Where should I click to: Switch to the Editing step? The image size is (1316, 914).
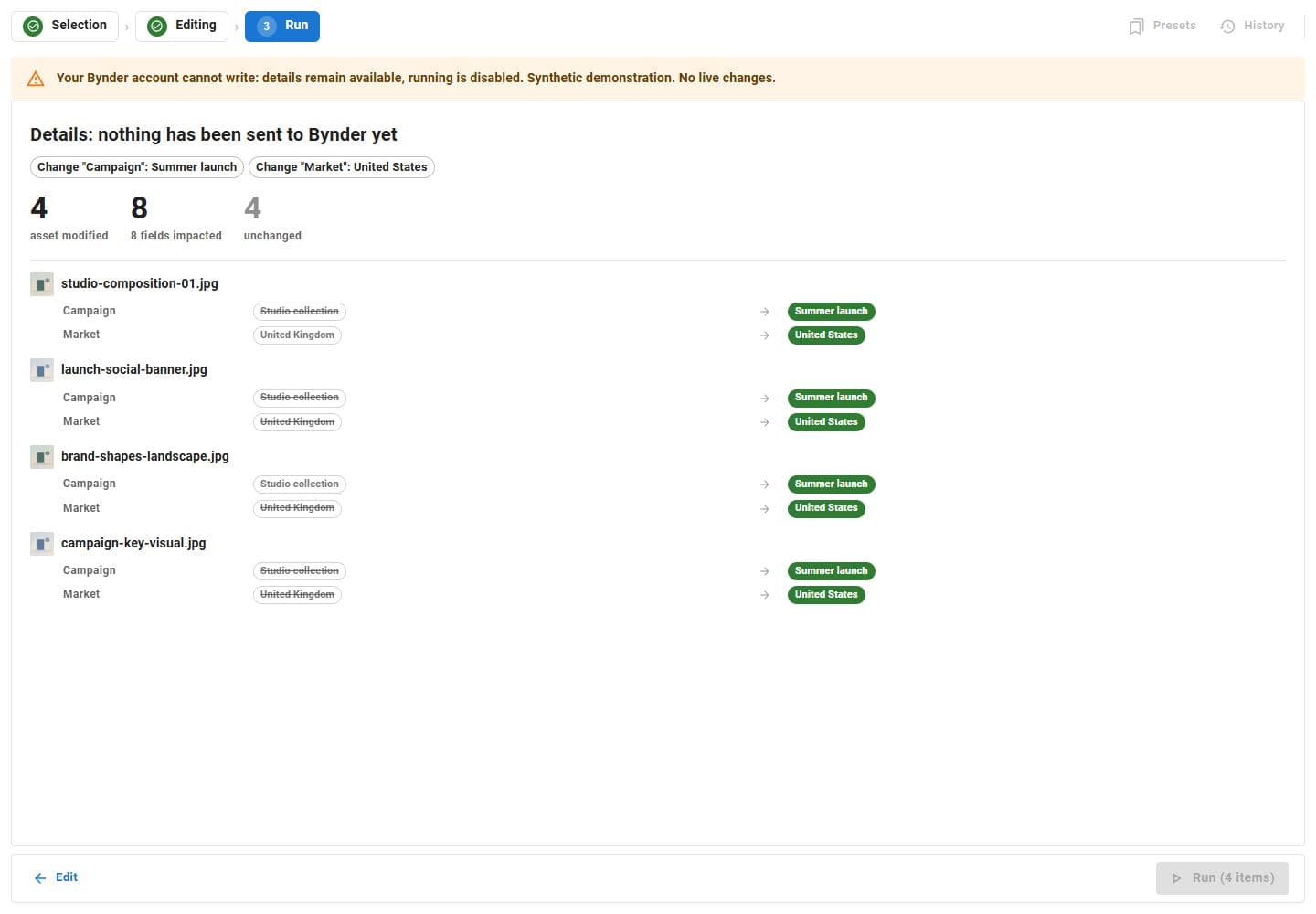tap(182, 26)
